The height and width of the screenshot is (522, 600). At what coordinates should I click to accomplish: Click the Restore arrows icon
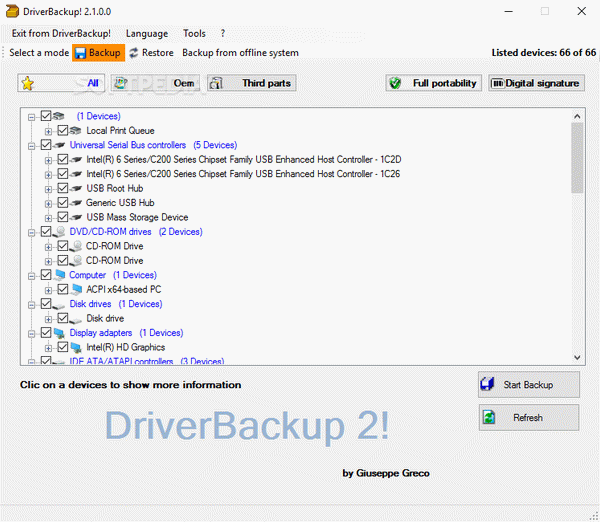133,53
